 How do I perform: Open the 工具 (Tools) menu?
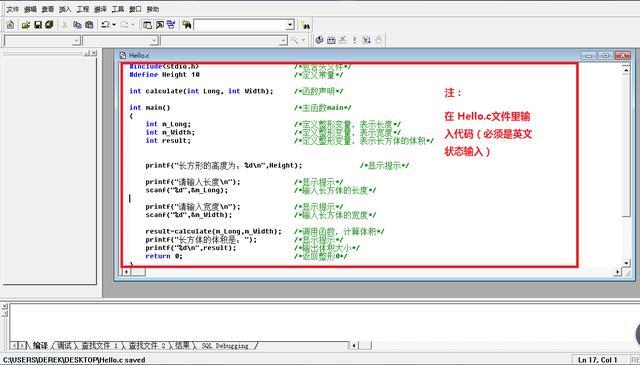[x=118, y=9]
